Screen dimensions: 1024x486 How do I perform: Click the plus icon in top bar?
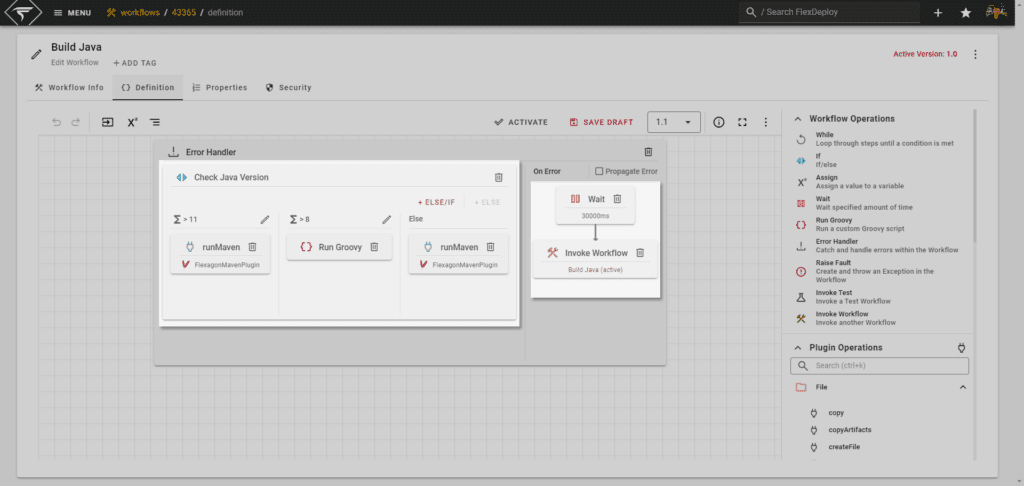[938, 13]
